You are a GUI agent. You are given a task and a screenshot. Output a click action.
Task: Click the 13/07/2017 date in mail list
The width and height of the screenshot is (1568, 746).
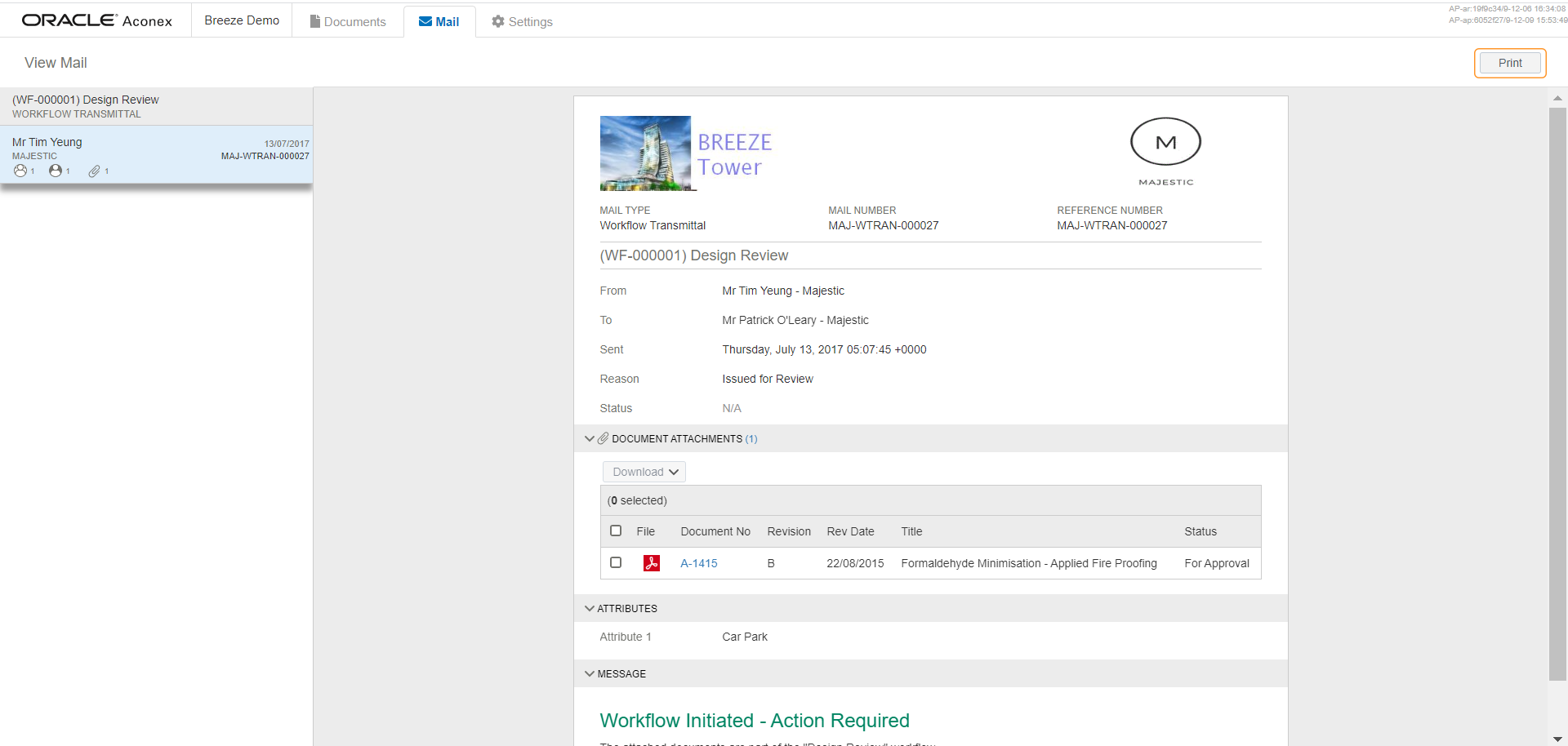(287, 144)
